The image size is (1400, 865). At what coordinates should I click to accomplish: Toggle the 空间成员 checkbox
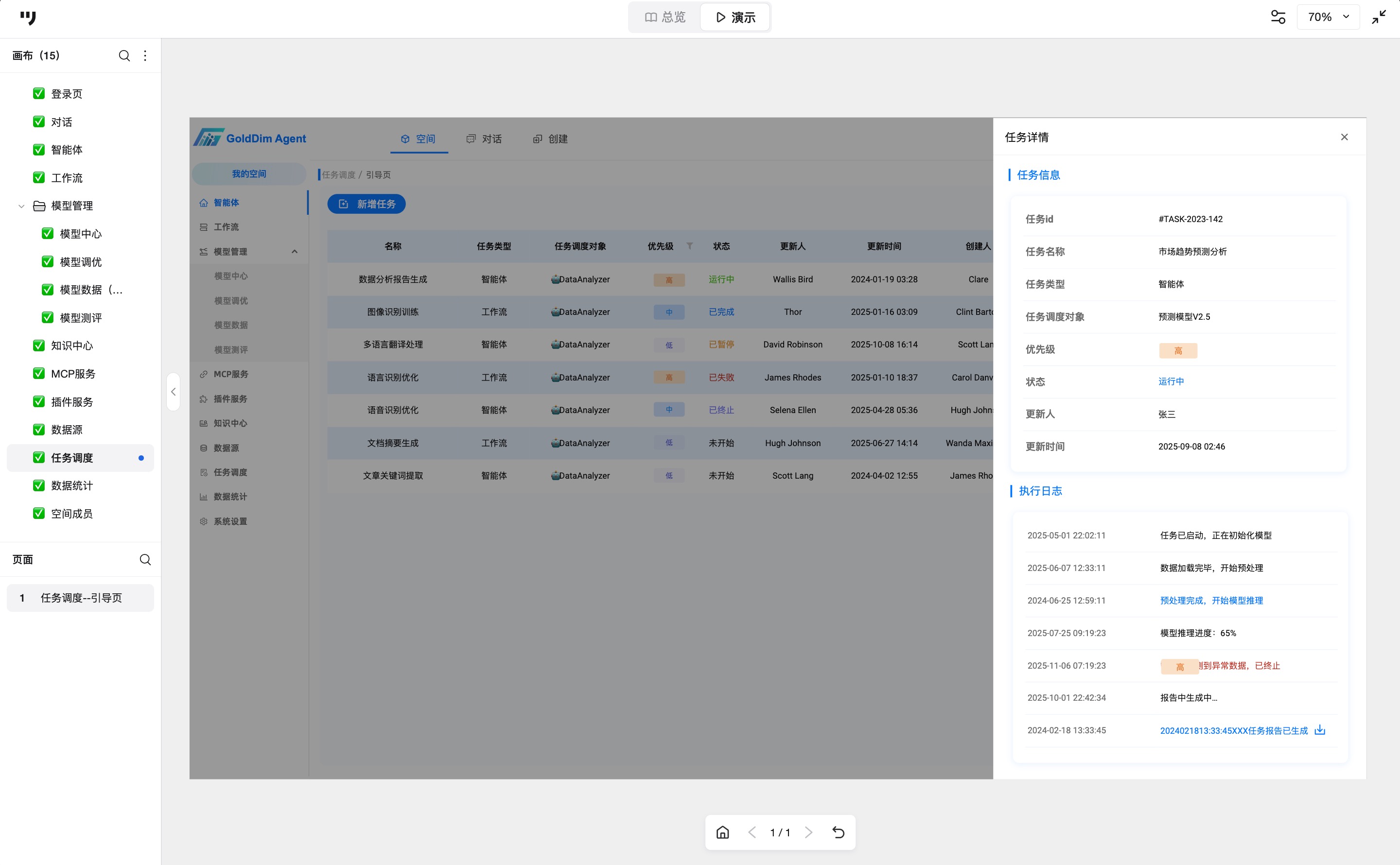point(39,513)
